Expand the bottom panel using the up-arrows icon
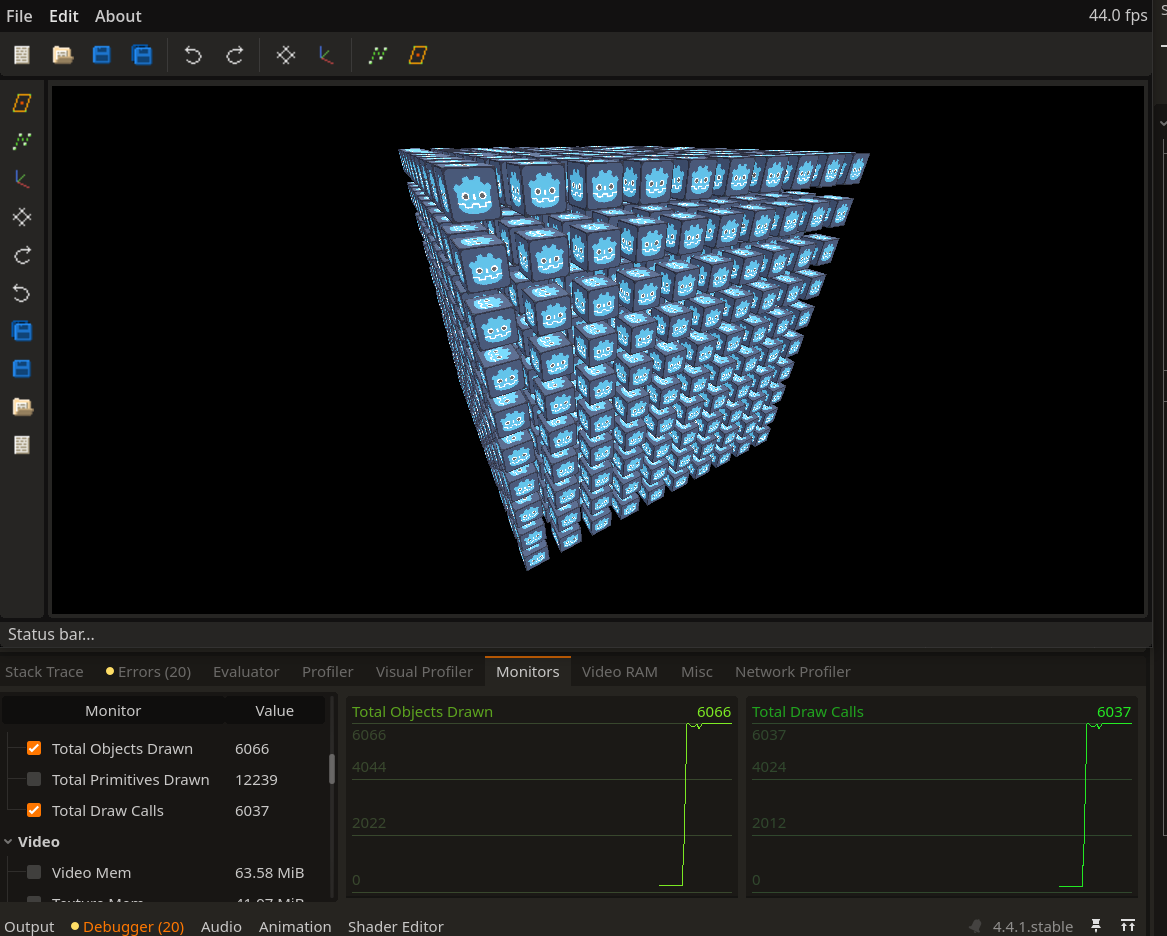Viewport: 1167px width, 936px height. 1128,926
